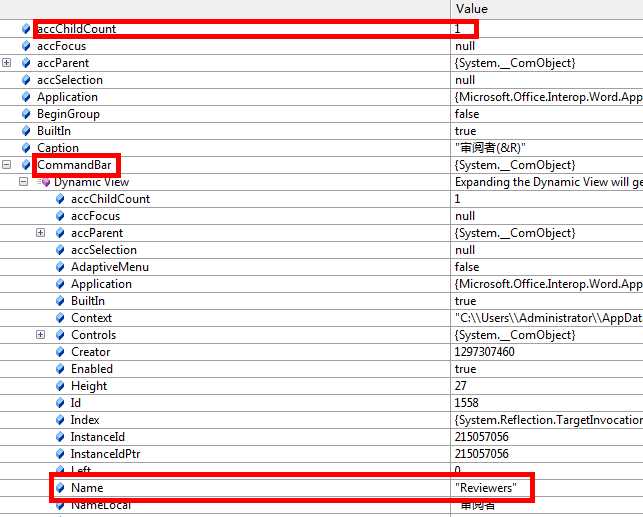Click the property icon beside Name

click(x=60, y=488)
